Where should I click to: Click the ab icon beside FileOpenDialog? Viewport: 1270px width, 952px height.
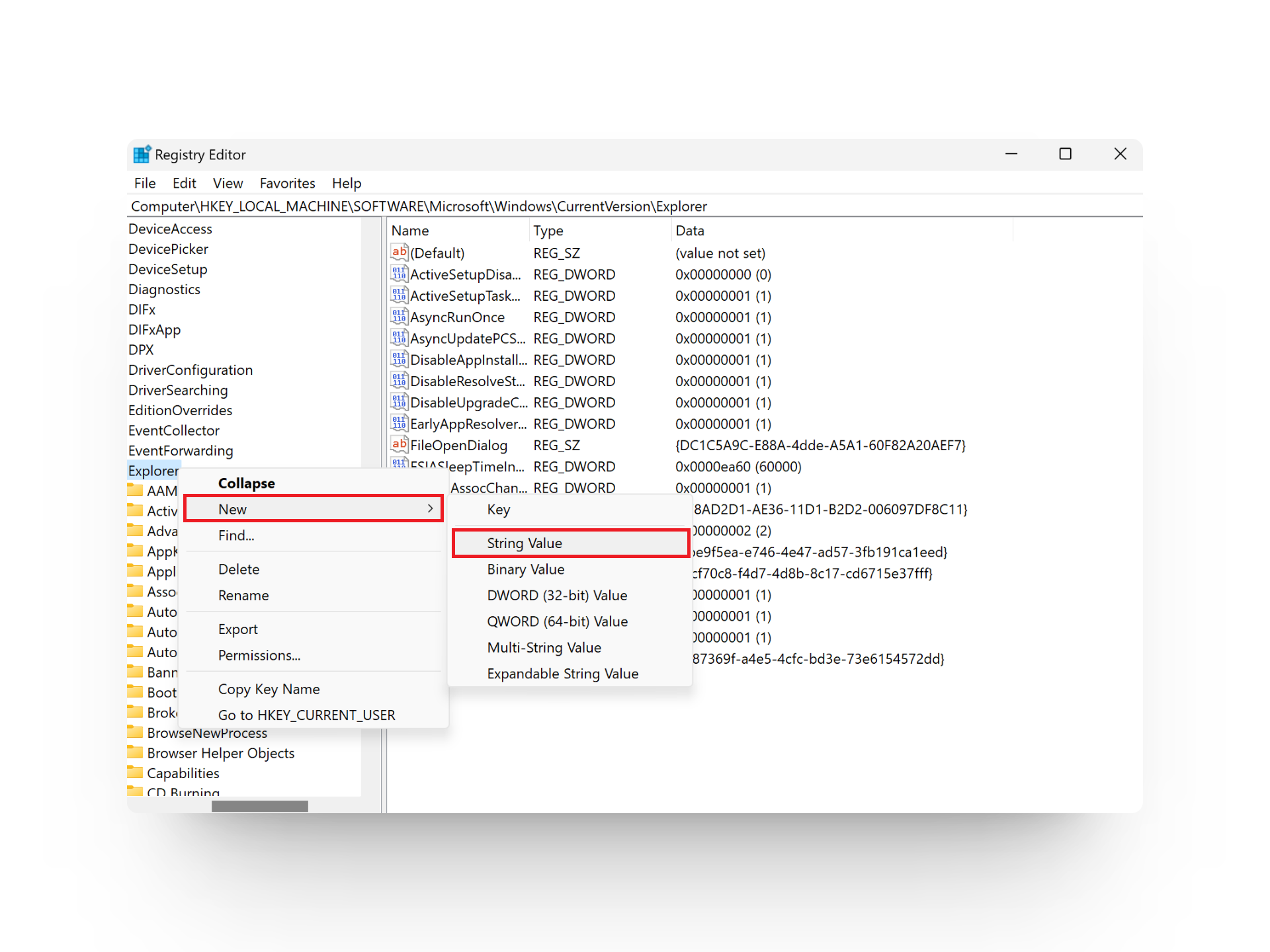[399, 445]
